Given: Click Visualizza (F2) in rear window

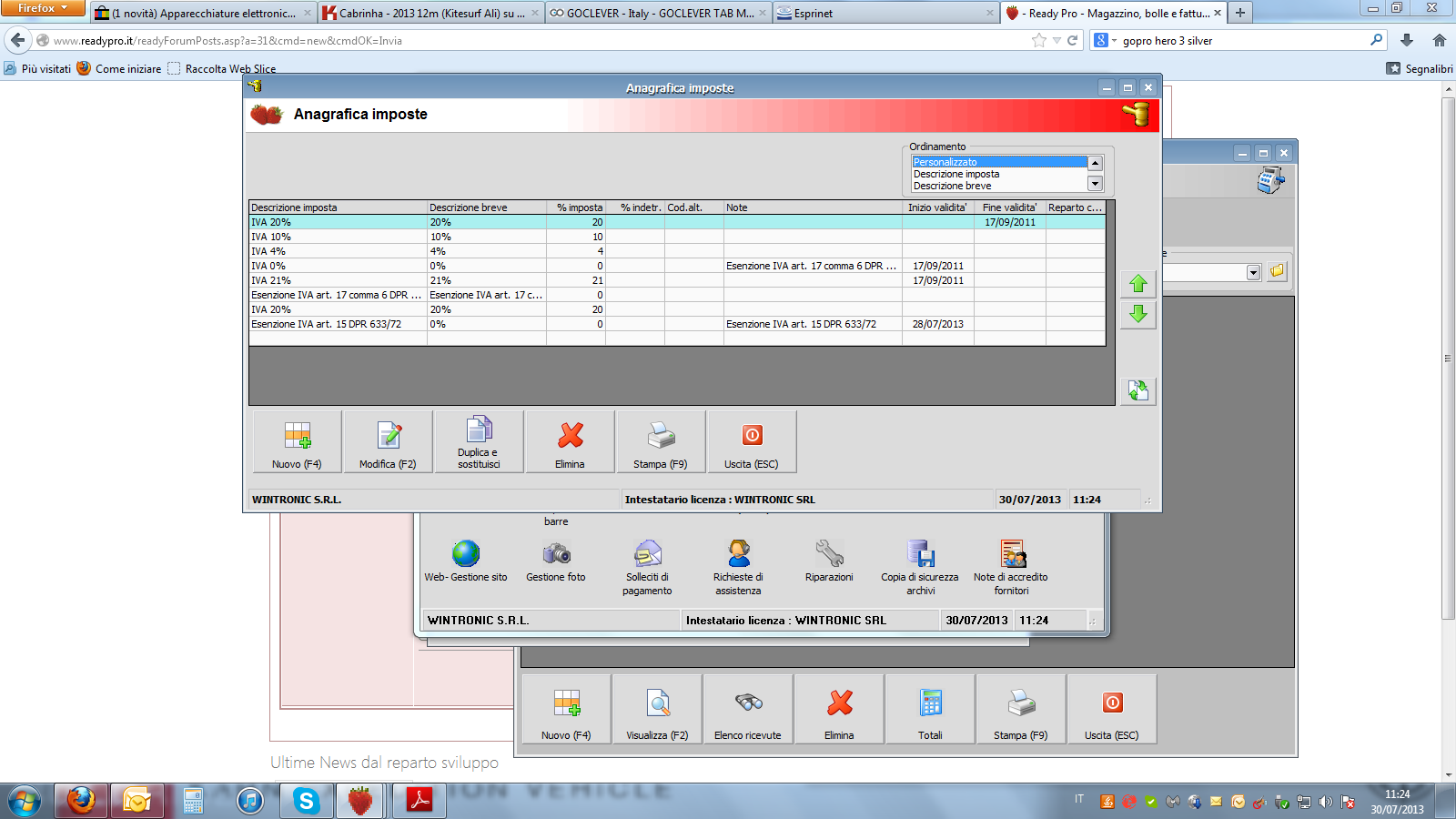Looking at the screenshot, I should 657,710.
